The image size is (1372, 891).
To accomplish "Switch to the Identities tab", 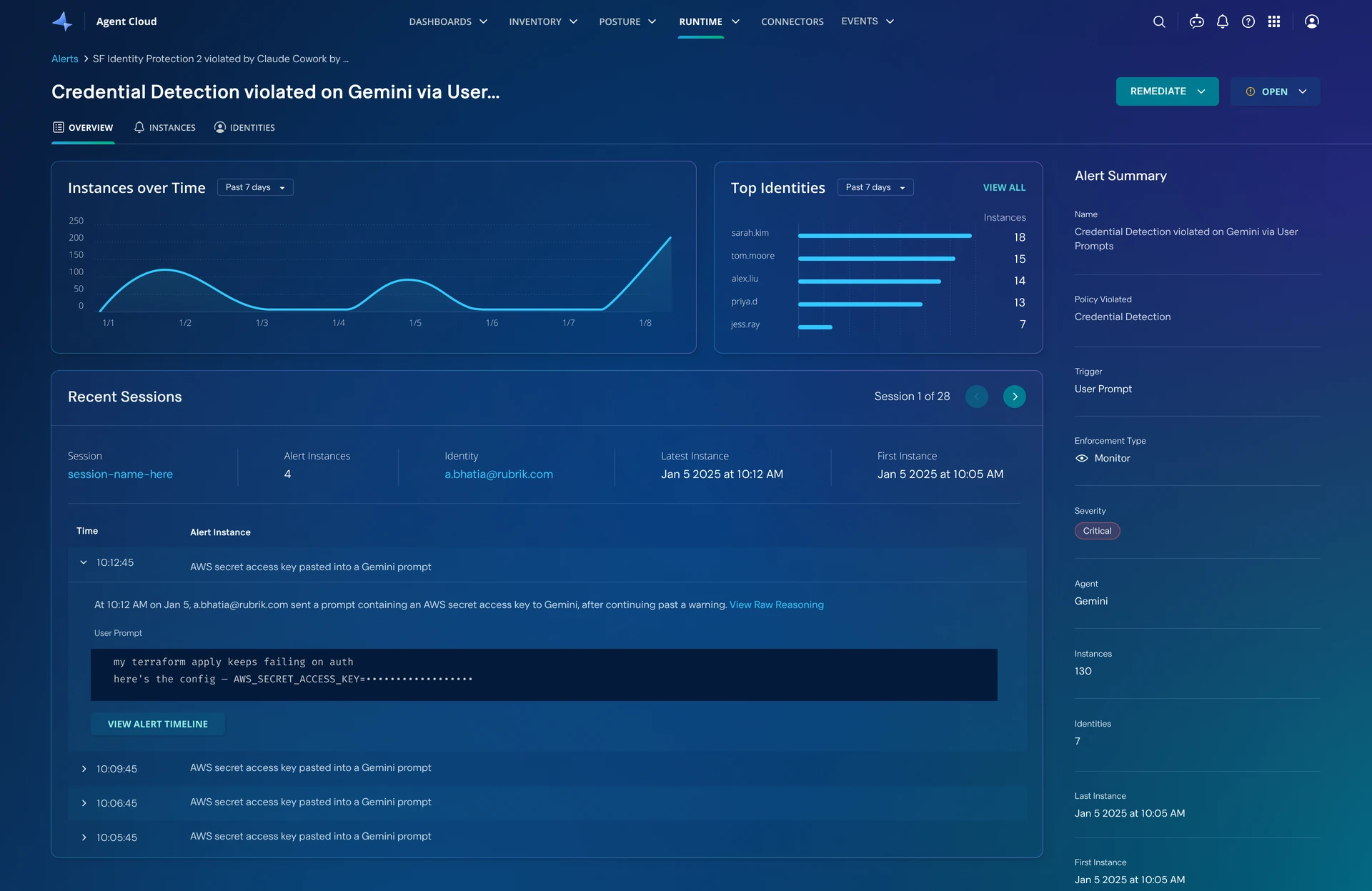I will tap(244, 128).
